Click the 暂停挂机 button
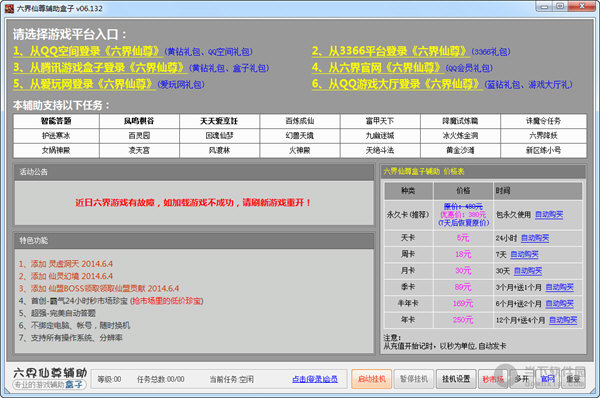This screenshot has height=398, width=600. (x=414, y=379)
